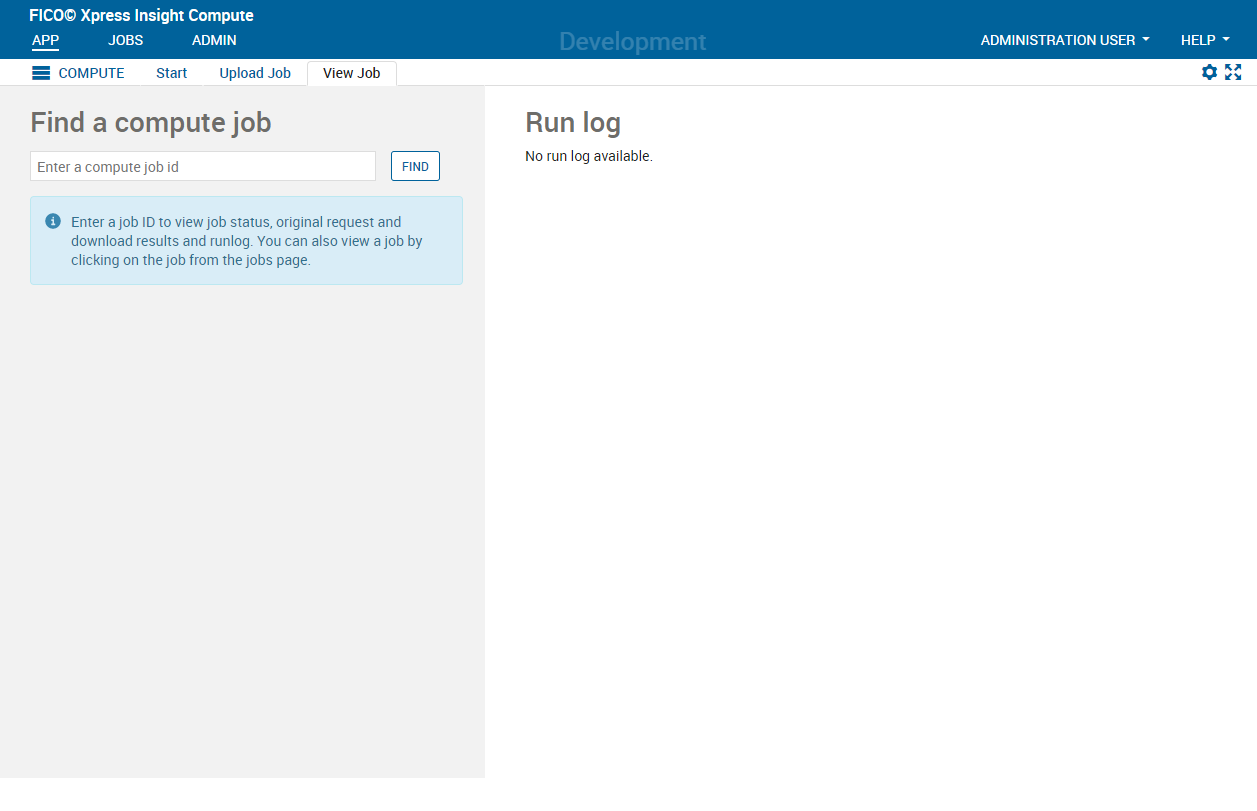The image size is (1257, 811).
Task: Click the Development environment label
Action: [632, 41]
